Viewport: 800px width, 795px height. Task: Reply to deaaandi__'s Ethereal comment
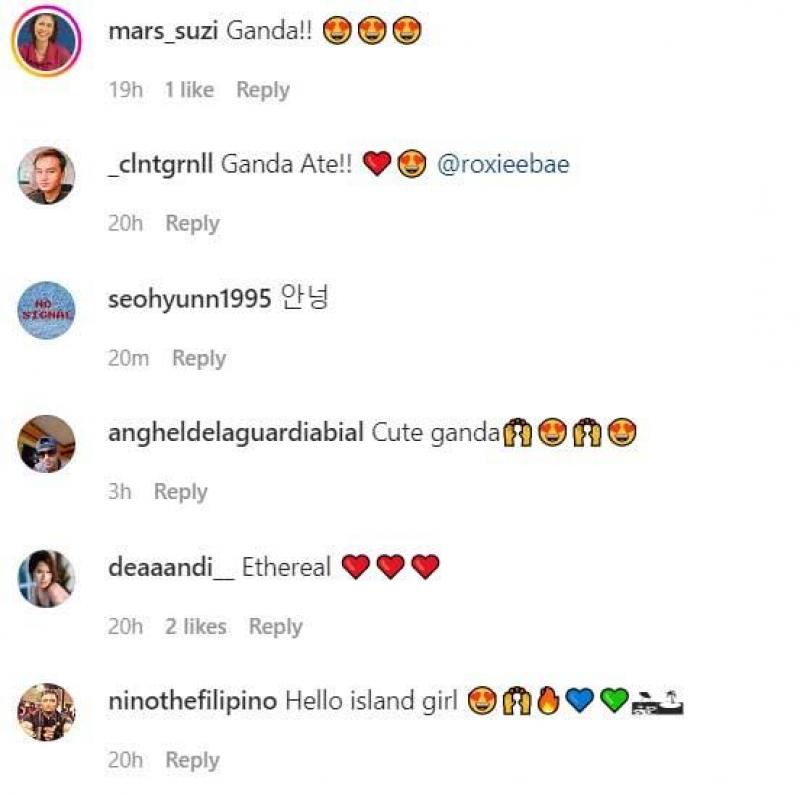click(276, 627)
